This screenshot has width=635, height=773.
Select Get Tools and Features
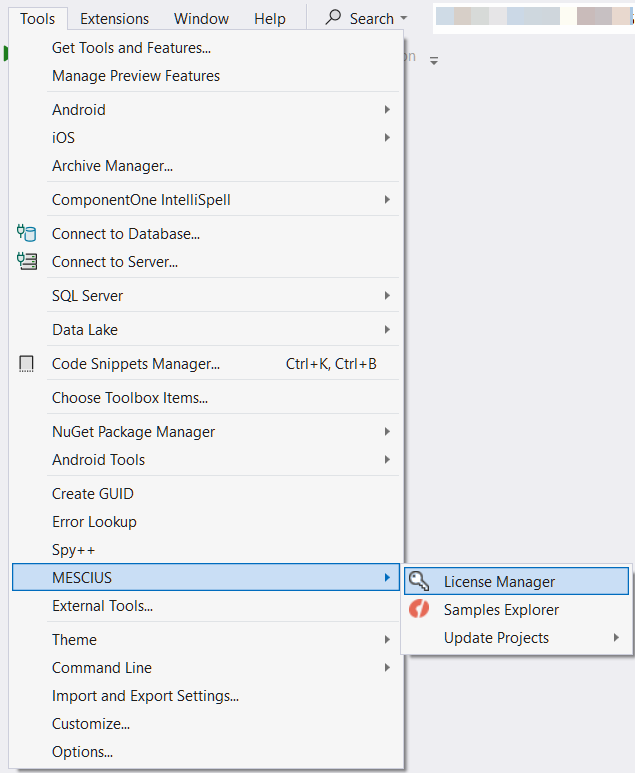coord(131,48)
